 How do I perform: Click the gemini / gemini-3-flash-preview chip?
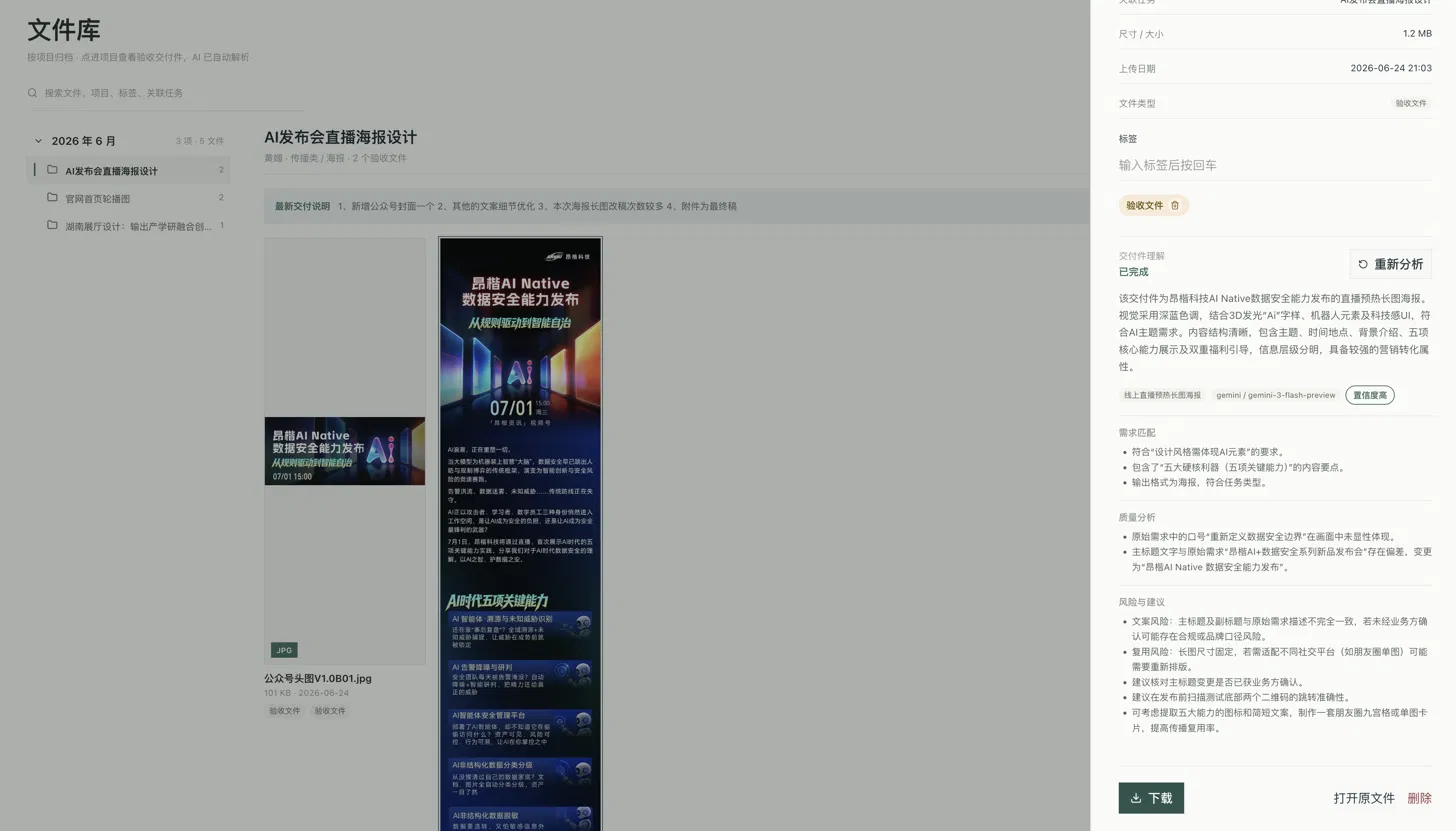pos(1276,395)
